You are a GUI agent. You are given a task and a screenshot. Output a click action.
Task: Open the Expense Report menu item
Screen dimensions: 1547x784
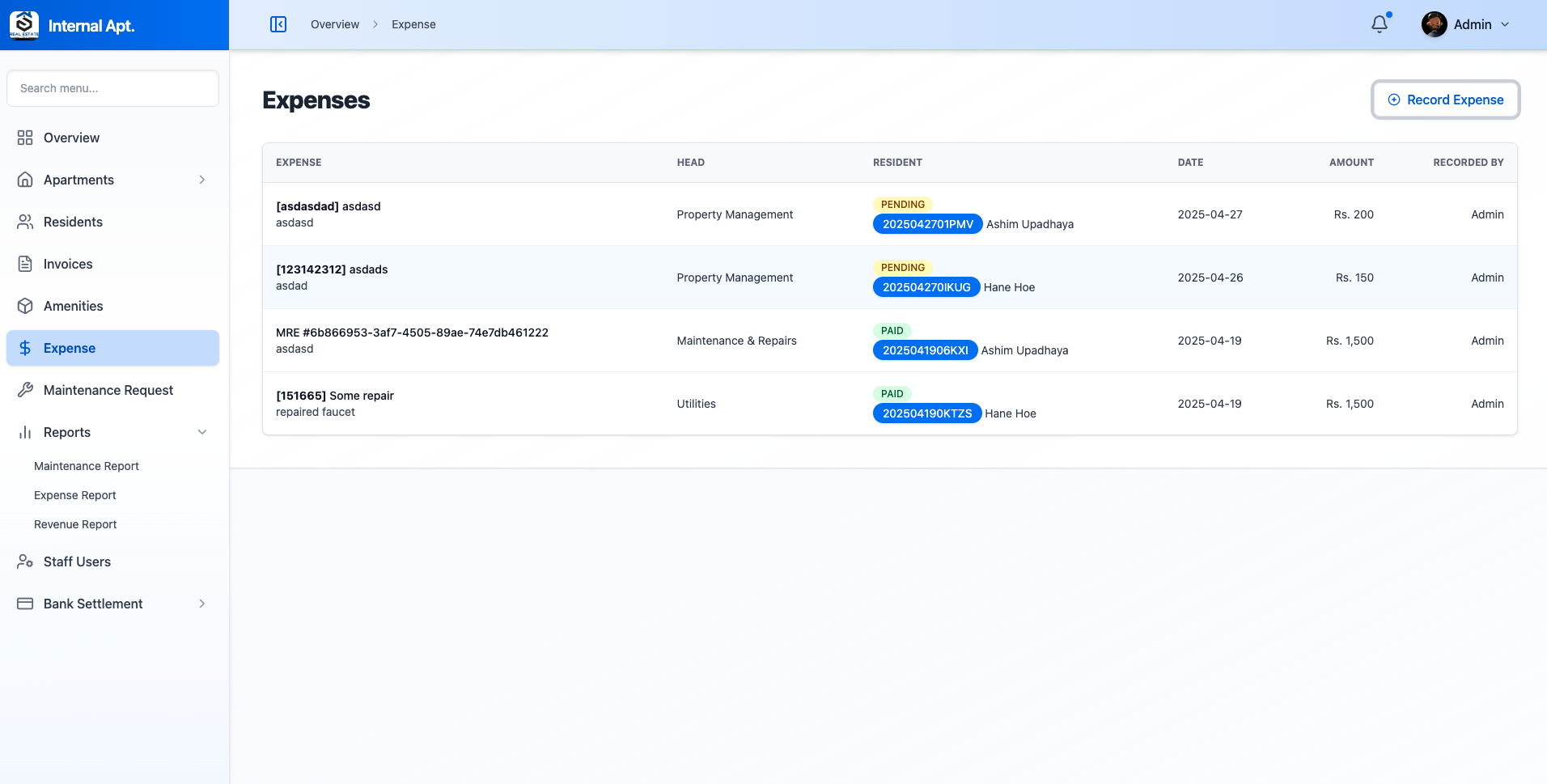click(74, 494)
